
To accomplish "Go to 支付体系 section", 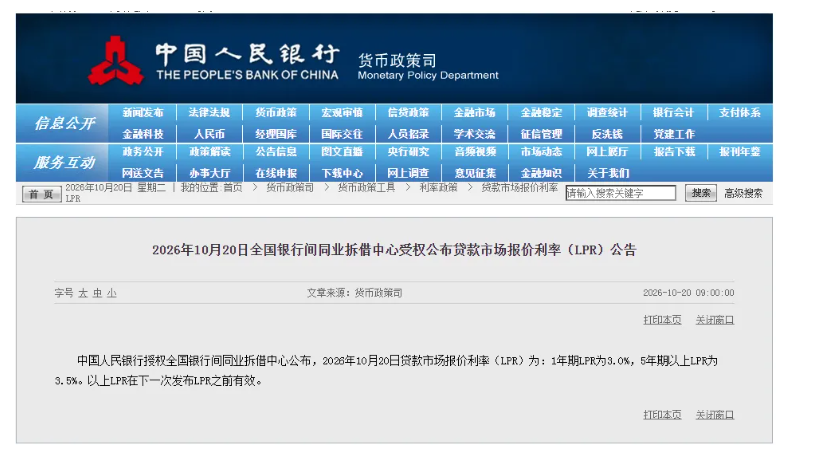I will tap(740, 113).
